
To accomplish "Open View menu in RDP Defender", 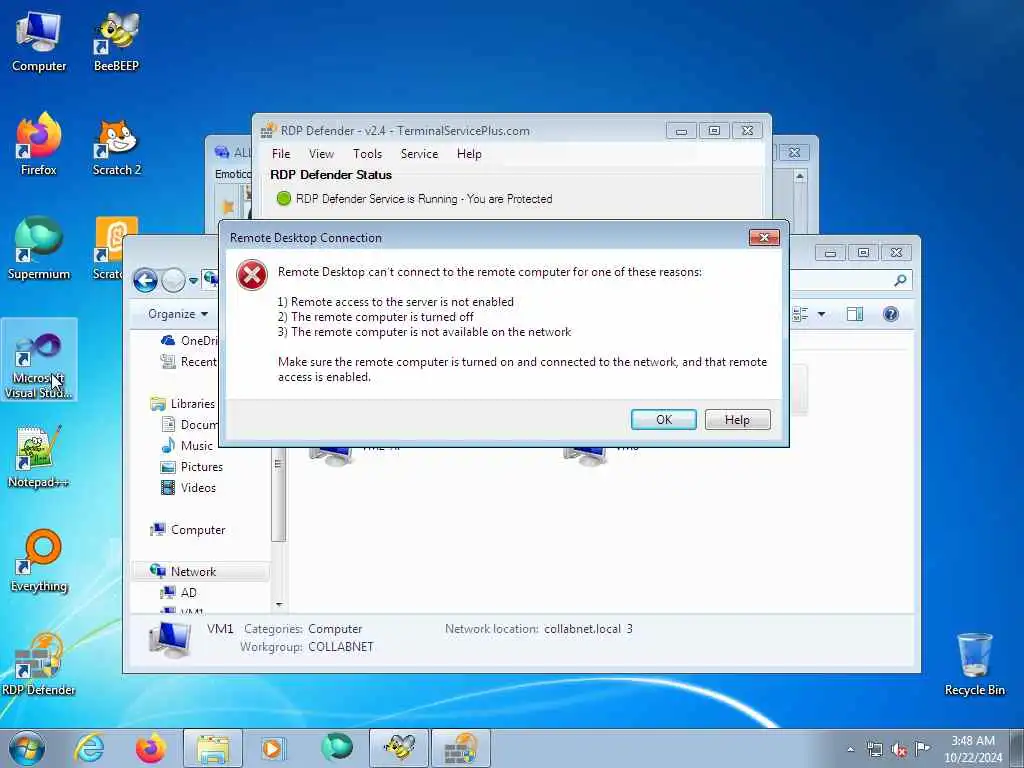I will click(321, 153).
